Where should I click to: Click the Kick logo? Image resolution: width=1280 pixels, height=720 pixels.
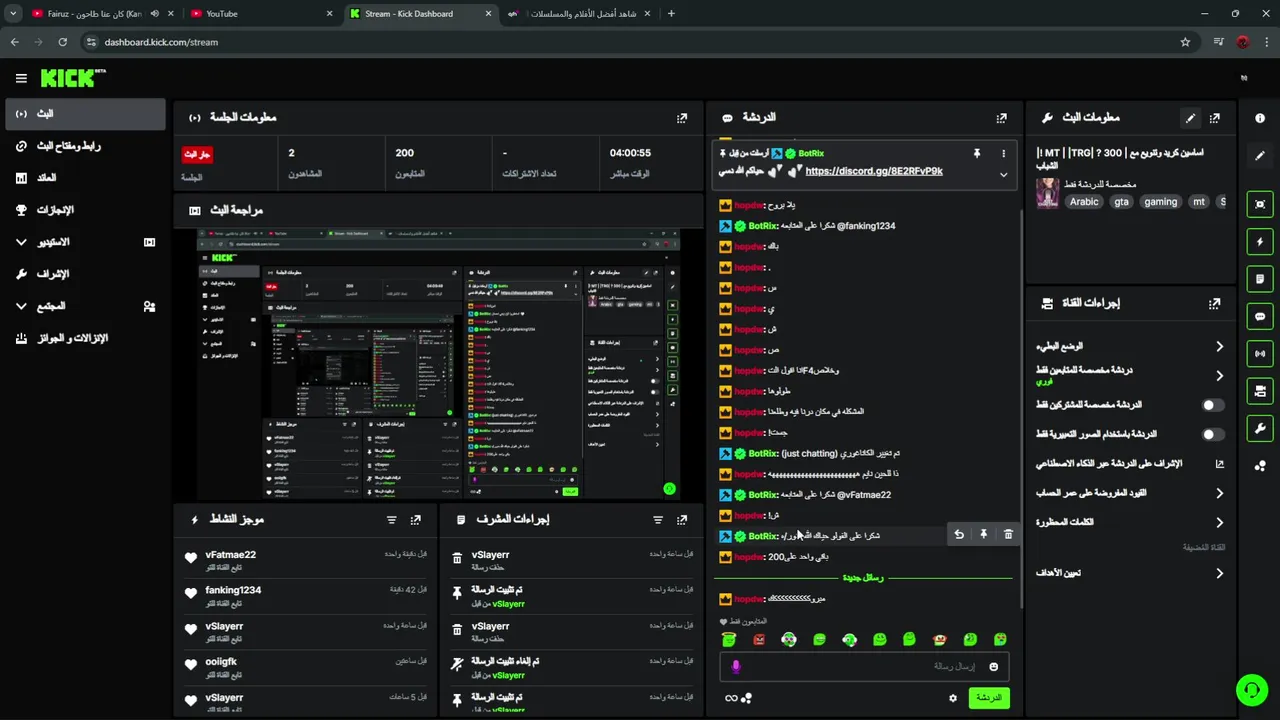click(73, 78)
